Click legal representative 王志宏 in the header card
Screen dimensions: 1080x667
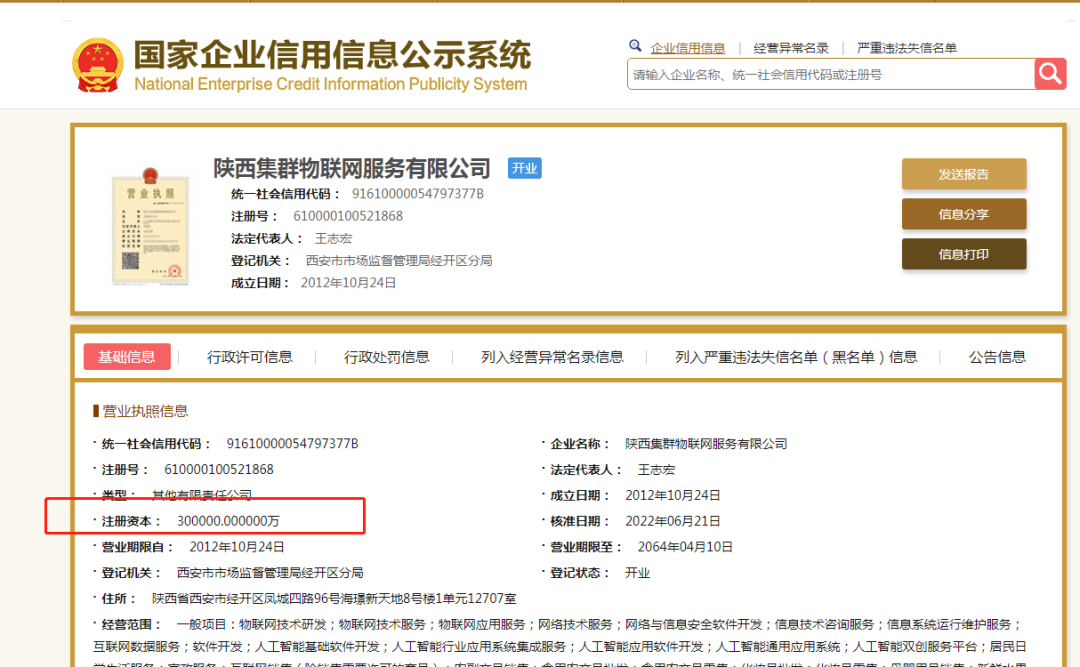click(x=333, y=238)
